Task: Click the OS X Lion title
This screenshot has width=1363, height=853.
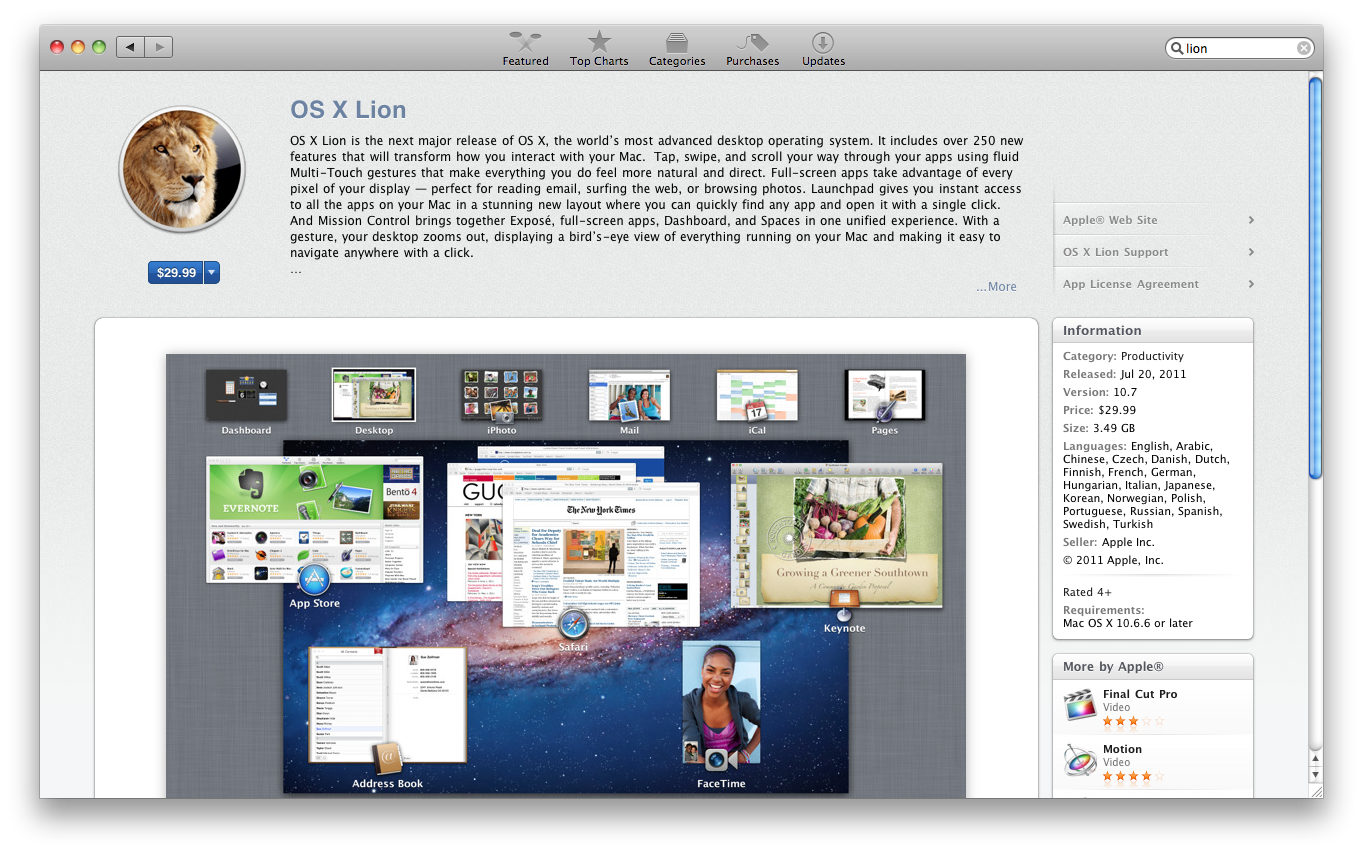Action: click(x=348, y=110)
